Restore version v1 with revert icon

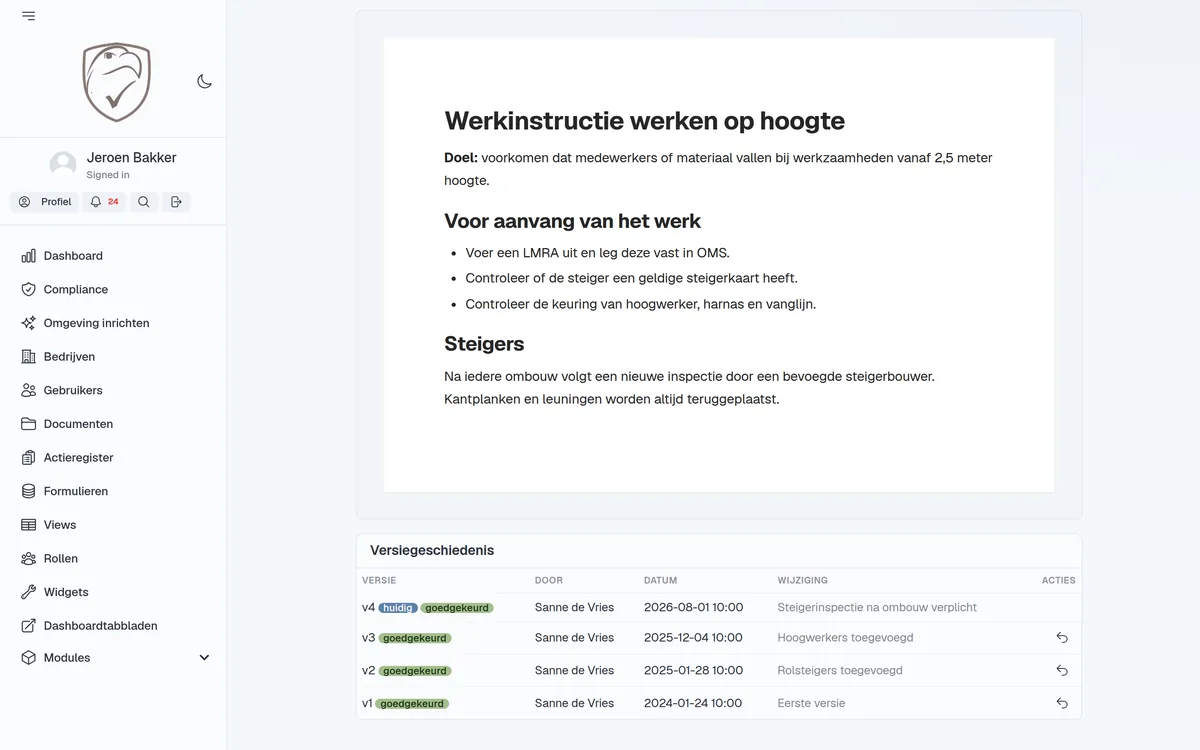1062,704
